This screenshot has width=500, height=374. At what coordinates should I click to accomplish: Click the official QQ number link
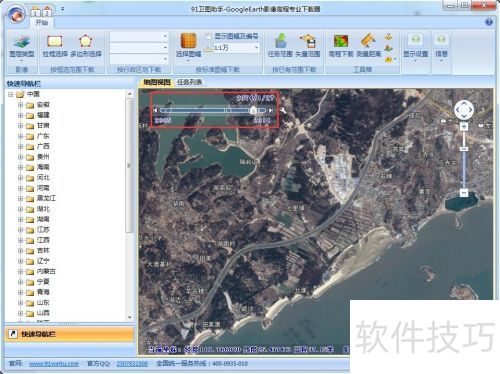pyautogui.click(x=132, y=364)
